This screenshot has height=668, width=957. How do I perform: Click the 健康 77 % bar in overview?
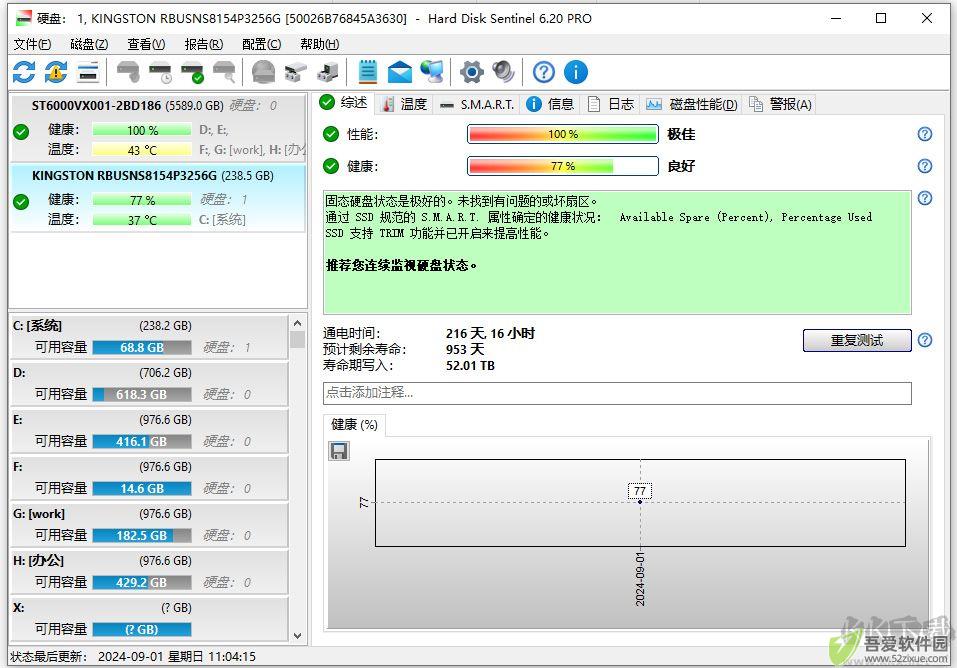point(563,165)
